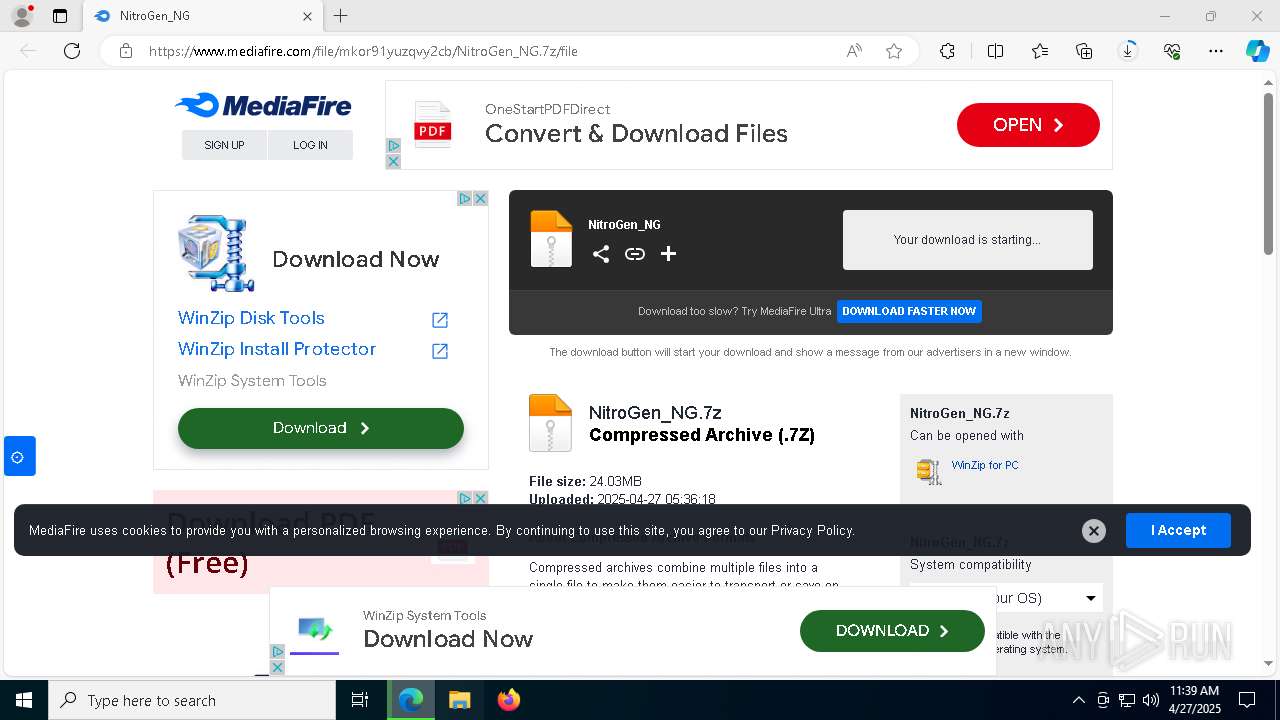Viewport: 1280px width, 720px height.
Task: Click the PDF icon in top ad
Action: (433, 125)
